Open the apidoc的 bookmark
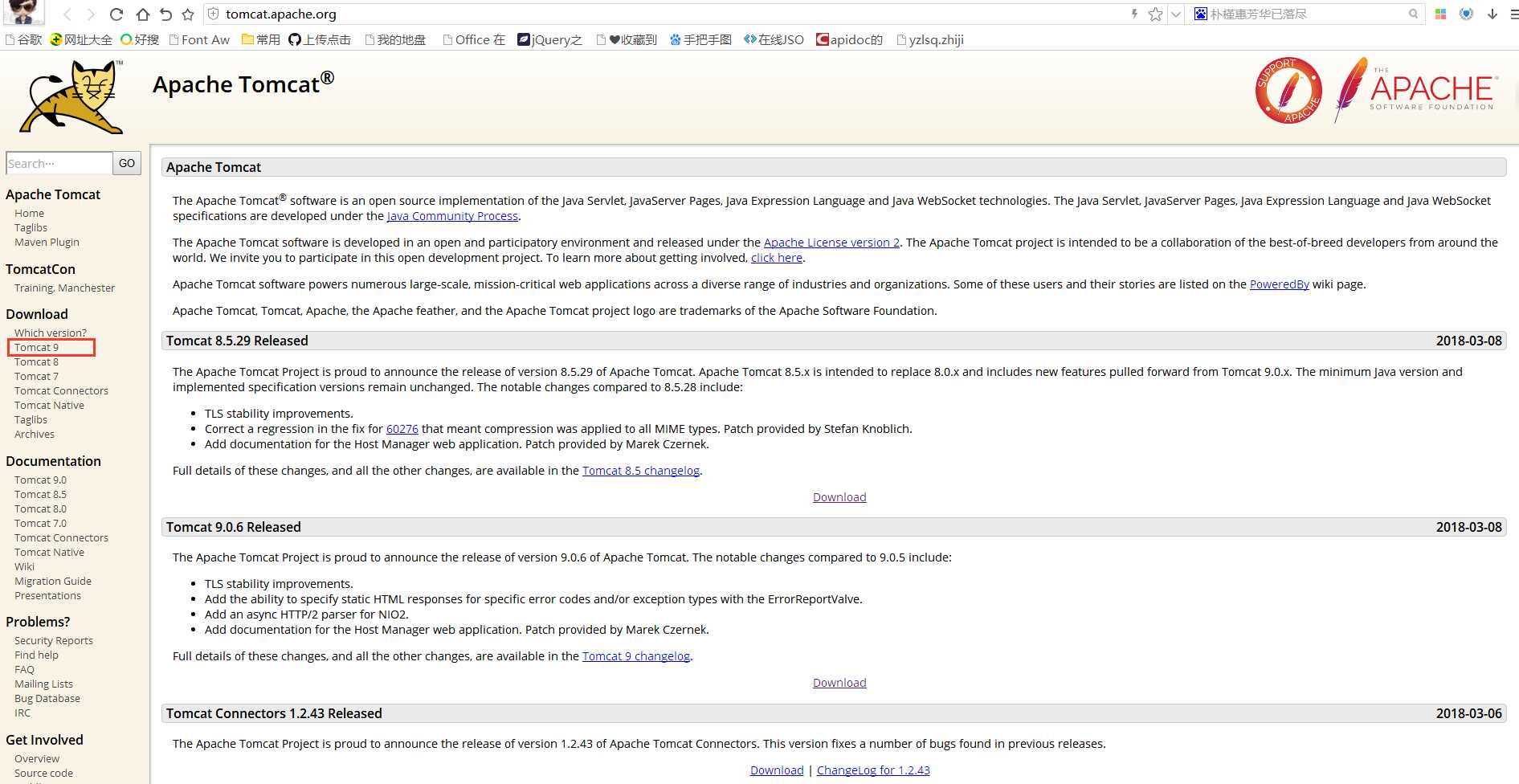Image resolution: width=1519 pixels, height=784 pixels. (x=849, y=39)
